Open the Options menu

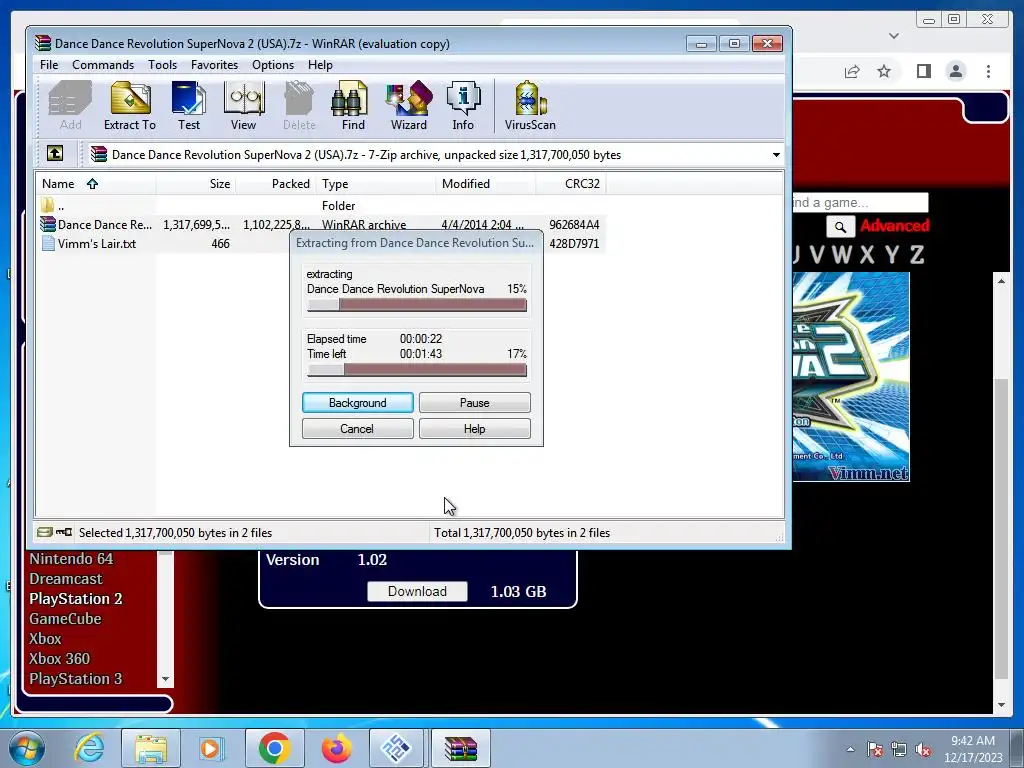coord(273,65)
